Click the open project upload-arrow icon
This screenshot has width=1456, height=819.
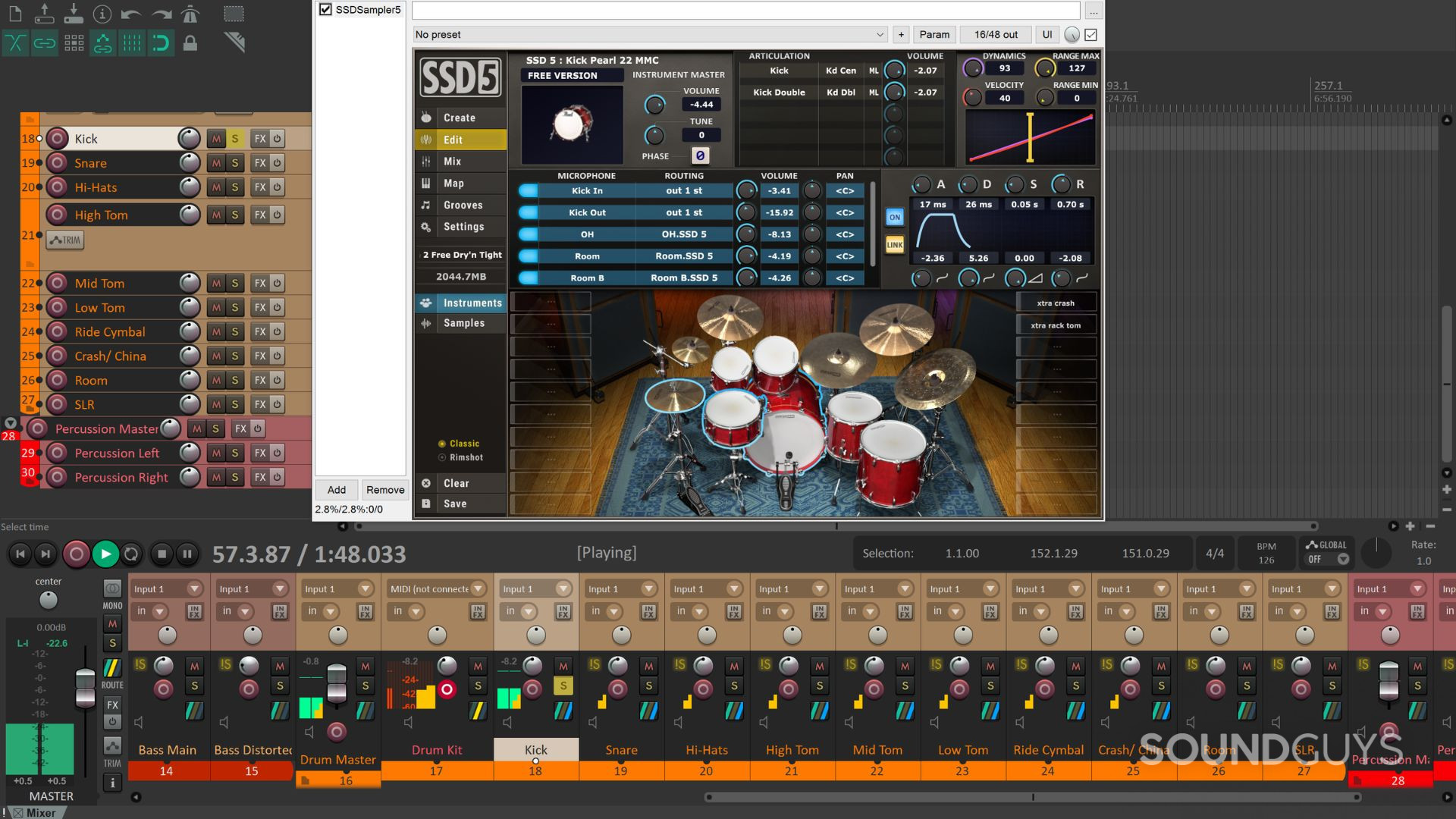pos(44,14)
